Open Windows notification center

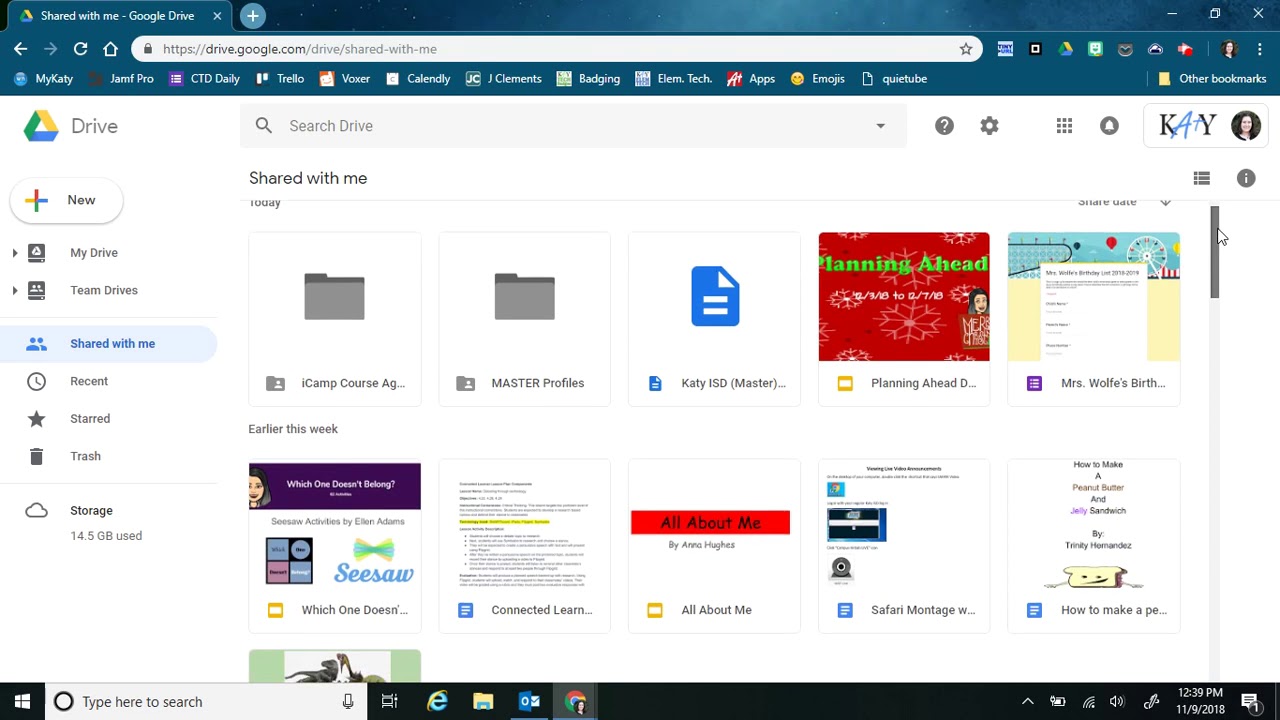coord(1250,702)
